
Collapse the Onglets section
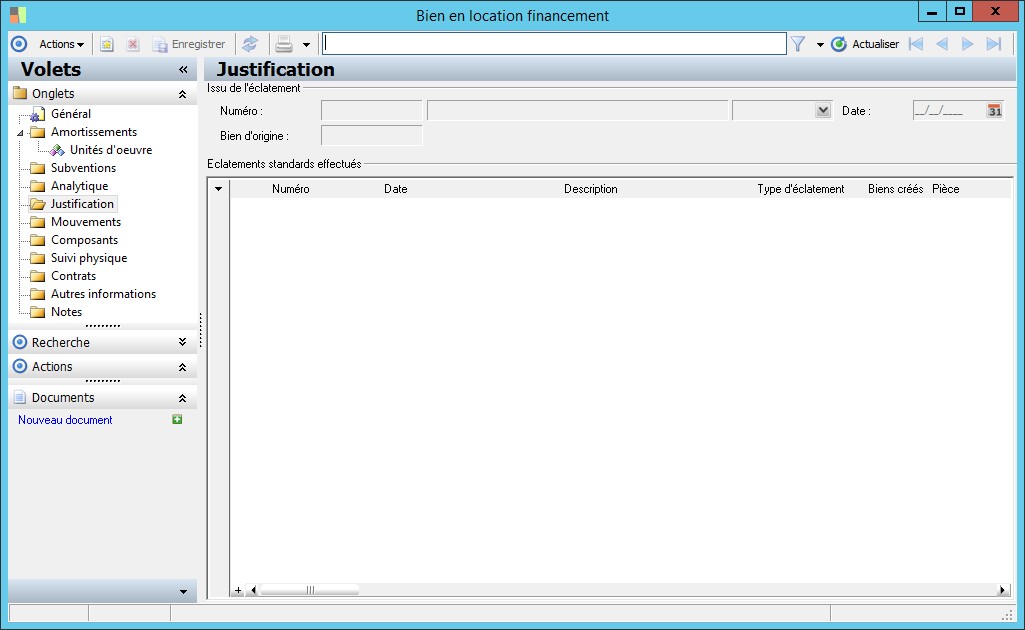[x=182, y=94]
